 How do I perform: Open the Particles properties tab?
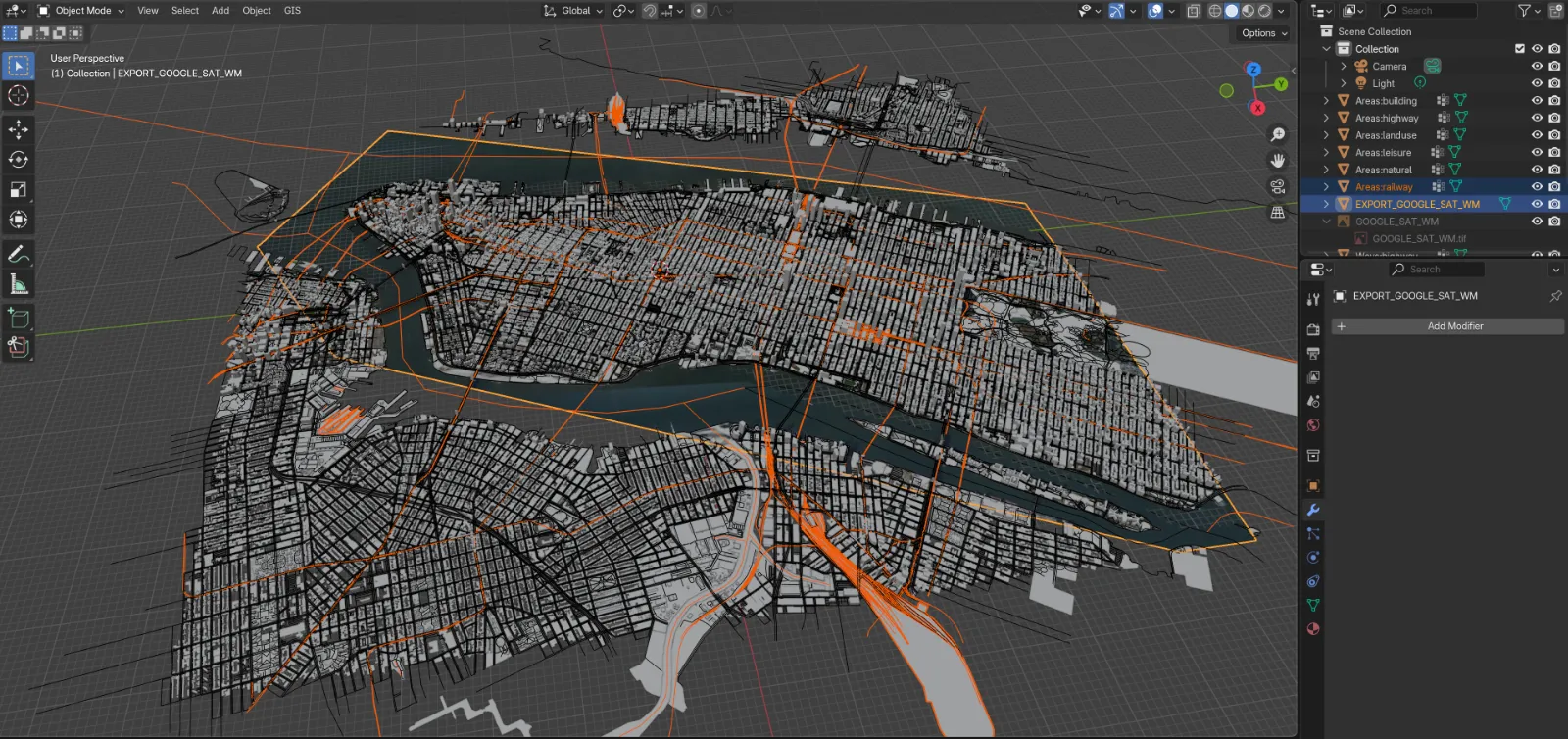coord(1313,533)
